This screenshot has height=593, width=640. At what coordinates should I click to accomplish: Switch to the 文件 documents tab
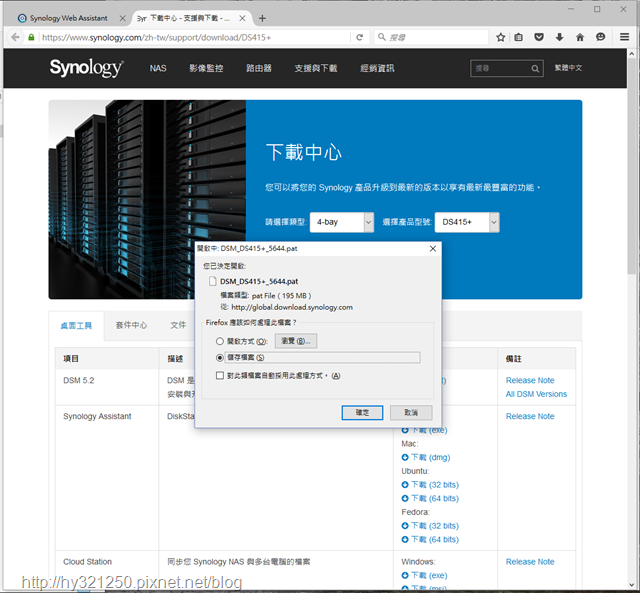tap(178, 325)
